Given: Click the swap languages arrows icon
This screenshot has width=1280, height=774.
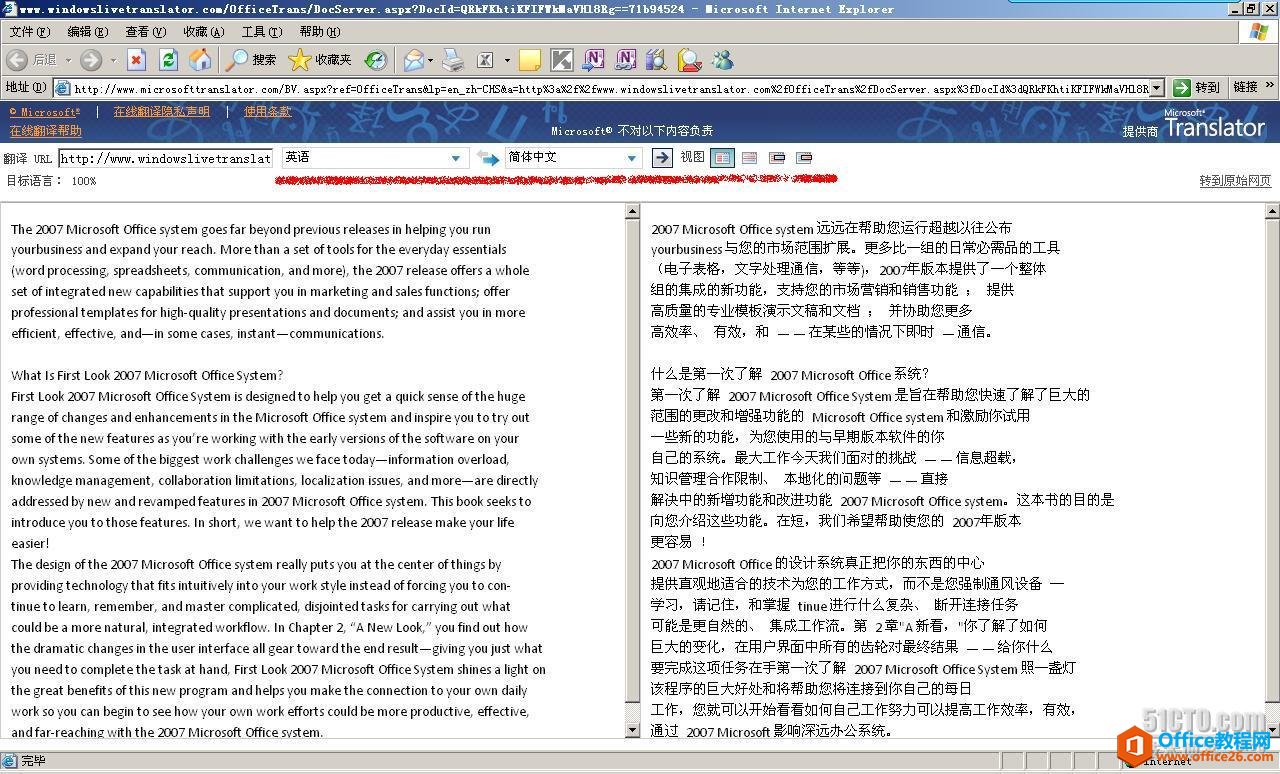Looking at the screenshot, I should click(487, 158).
